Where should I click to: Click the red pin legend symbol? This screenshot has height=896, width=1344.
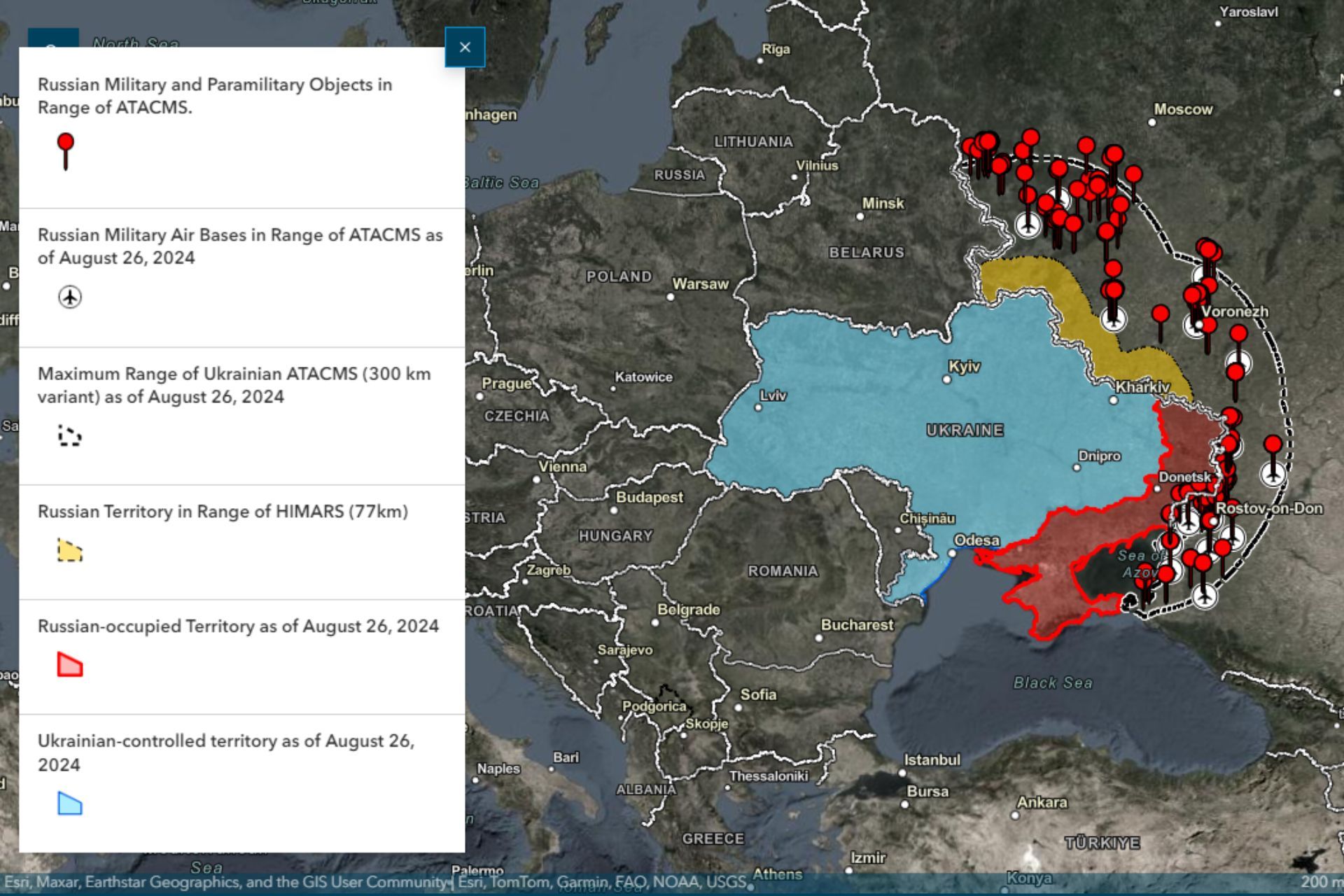(66, 150)
